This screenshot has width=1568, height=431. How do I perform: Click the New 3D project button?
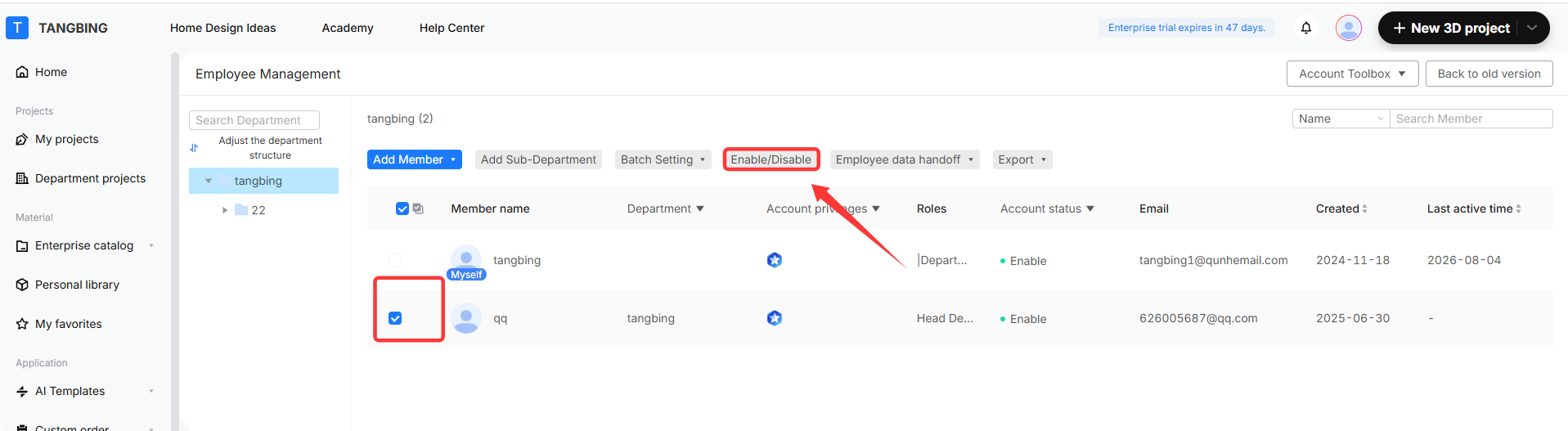[x=1451, y=28]
